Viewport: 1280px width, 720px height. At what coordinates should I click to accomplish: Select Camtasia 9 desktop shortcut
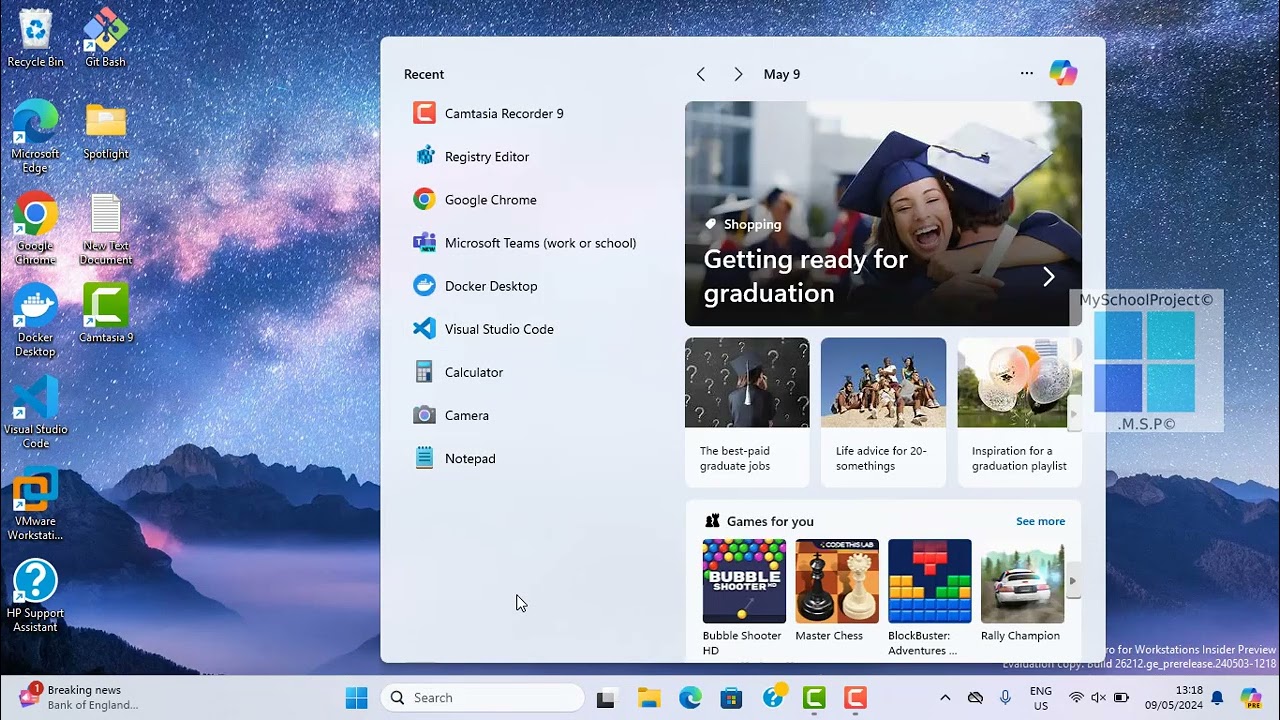(x=105, y=315)
